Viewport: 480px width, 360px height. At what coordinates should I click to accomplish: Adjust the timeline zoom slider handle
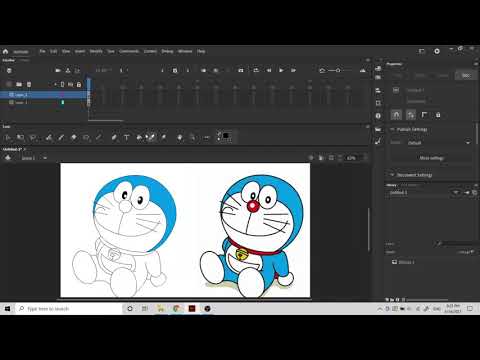[x=338, y=70]
